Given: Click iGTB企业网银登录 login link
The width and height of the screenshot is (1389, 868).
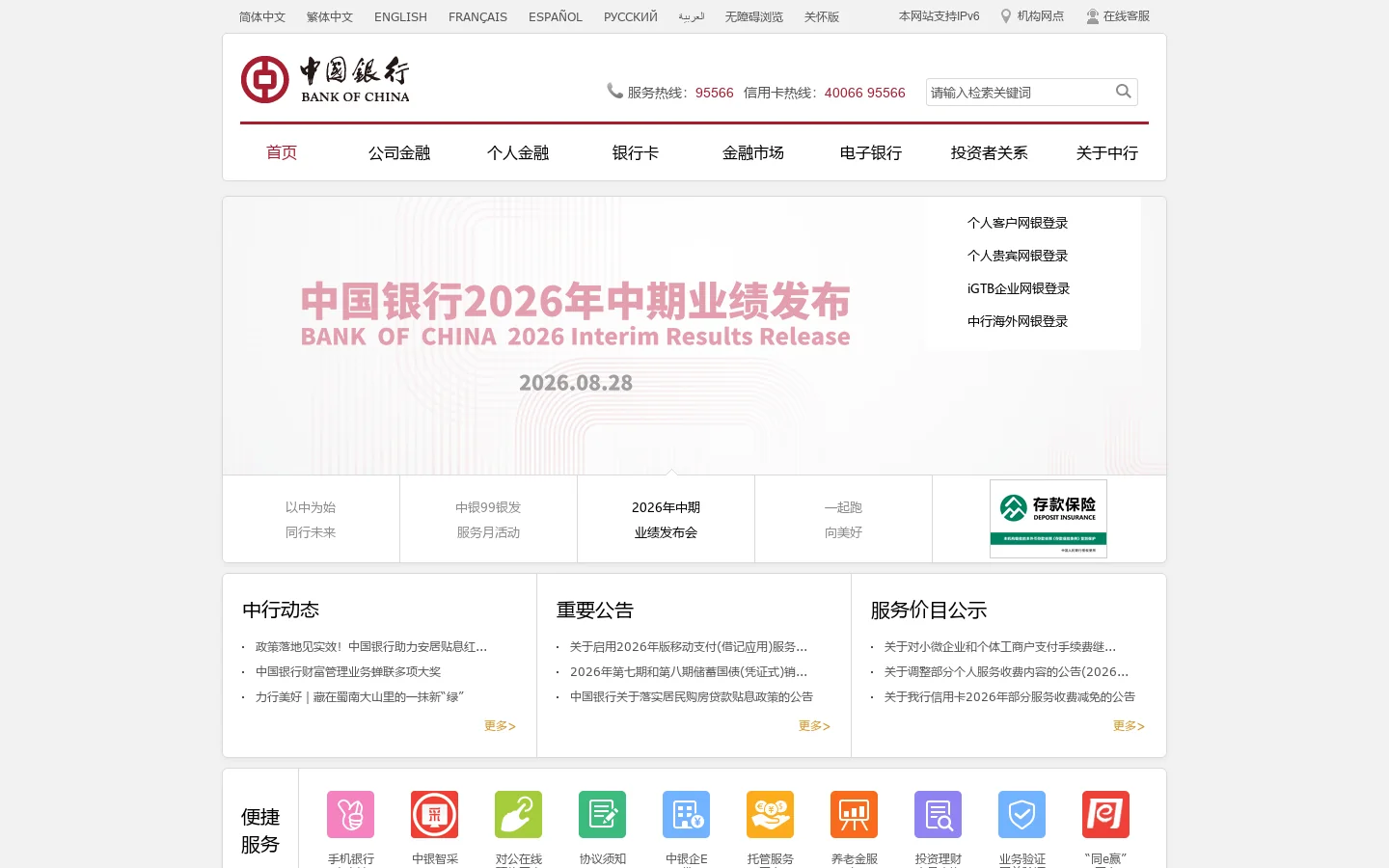Looking at the screenshot, I should [1019, 288].
